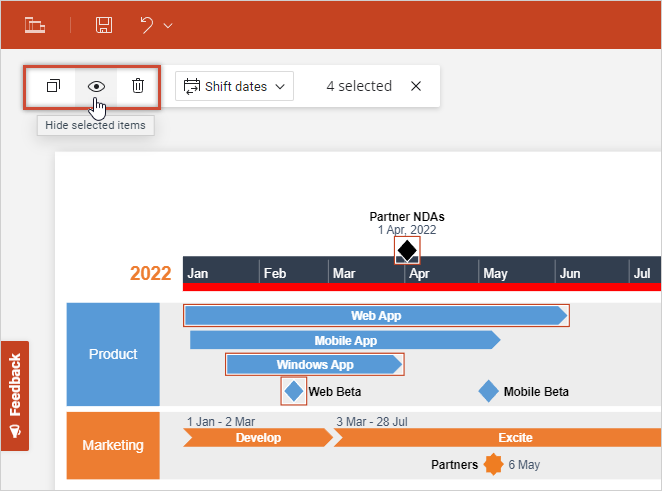Click the Apr month on the timescale
The image size is (662, 491).
(x=419, y=274)
